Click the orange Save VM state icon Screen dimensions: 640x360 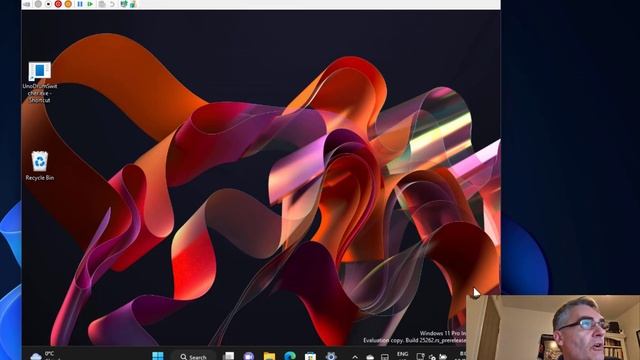68,4
